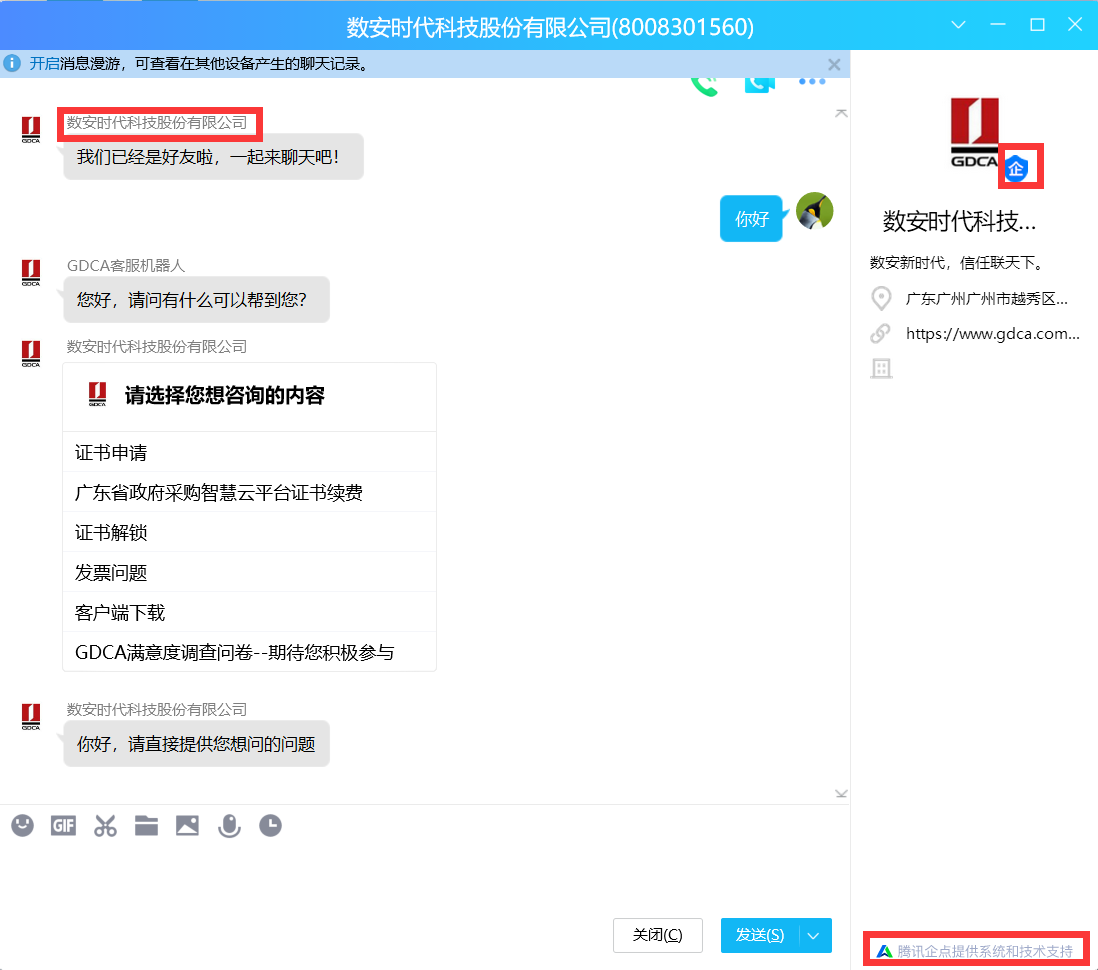Click the 您好，请问有什么可以帮到您? message

click(x=197, y=300)
